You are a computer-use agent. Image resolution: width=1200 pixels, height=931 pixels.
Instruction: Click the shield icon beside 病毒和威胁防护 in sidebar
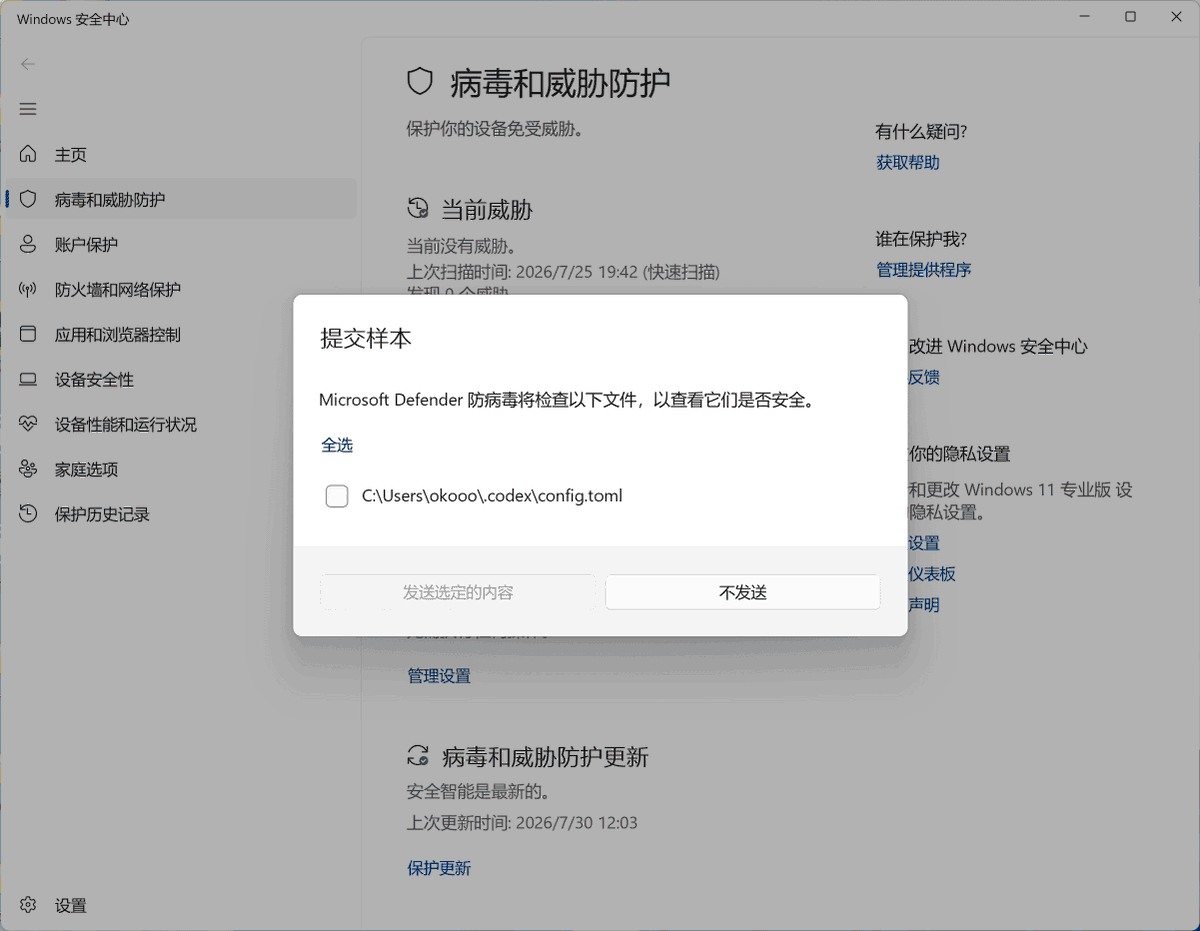click(28, 199)
